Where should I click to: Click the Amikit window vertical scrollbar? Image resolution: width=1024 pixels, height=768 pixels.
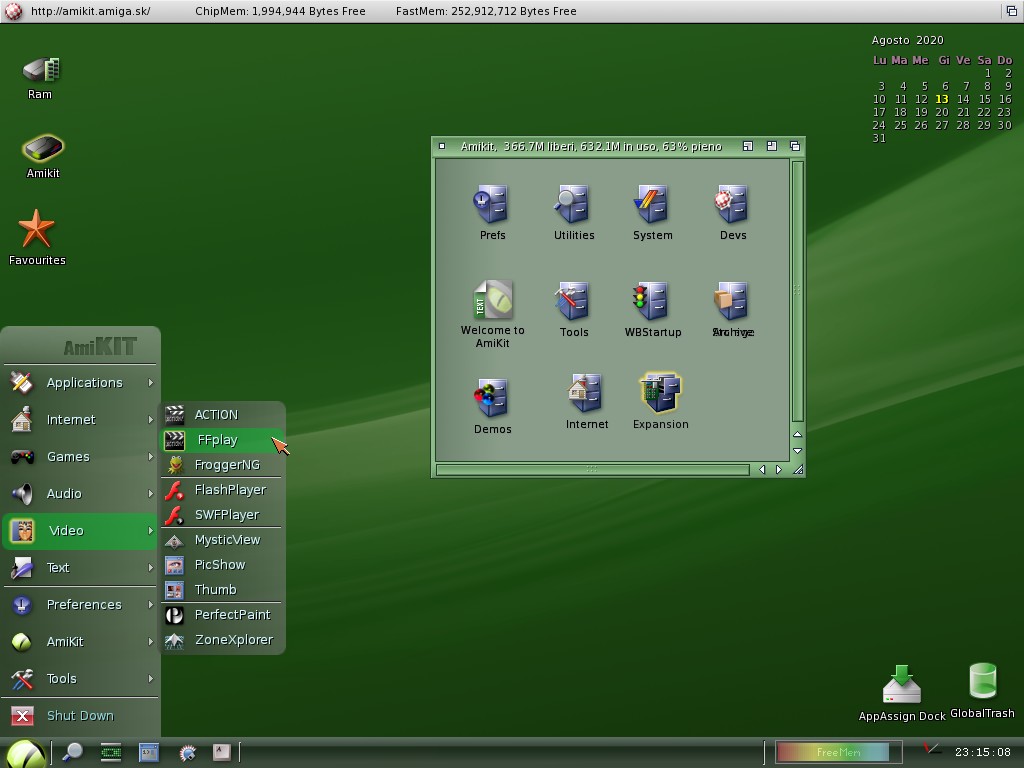point(797,290)
